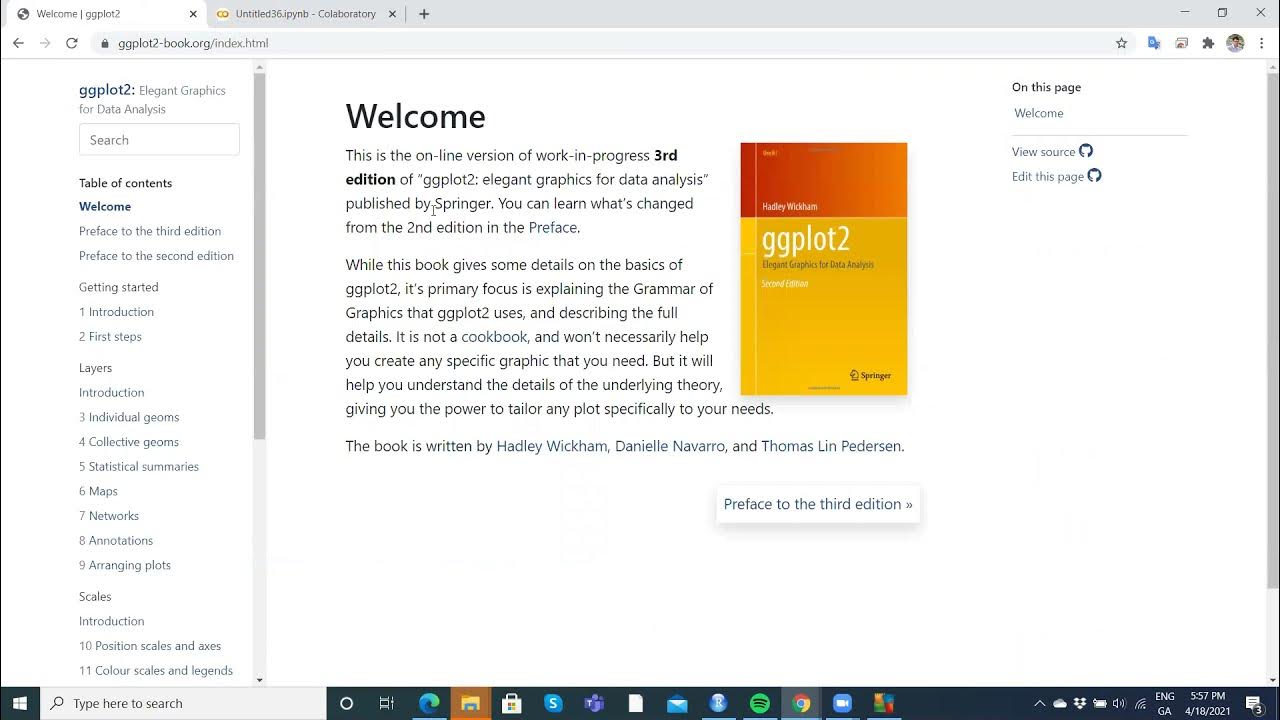Click the GitHub icon beside Edit this page

[x=1094, y=175]
